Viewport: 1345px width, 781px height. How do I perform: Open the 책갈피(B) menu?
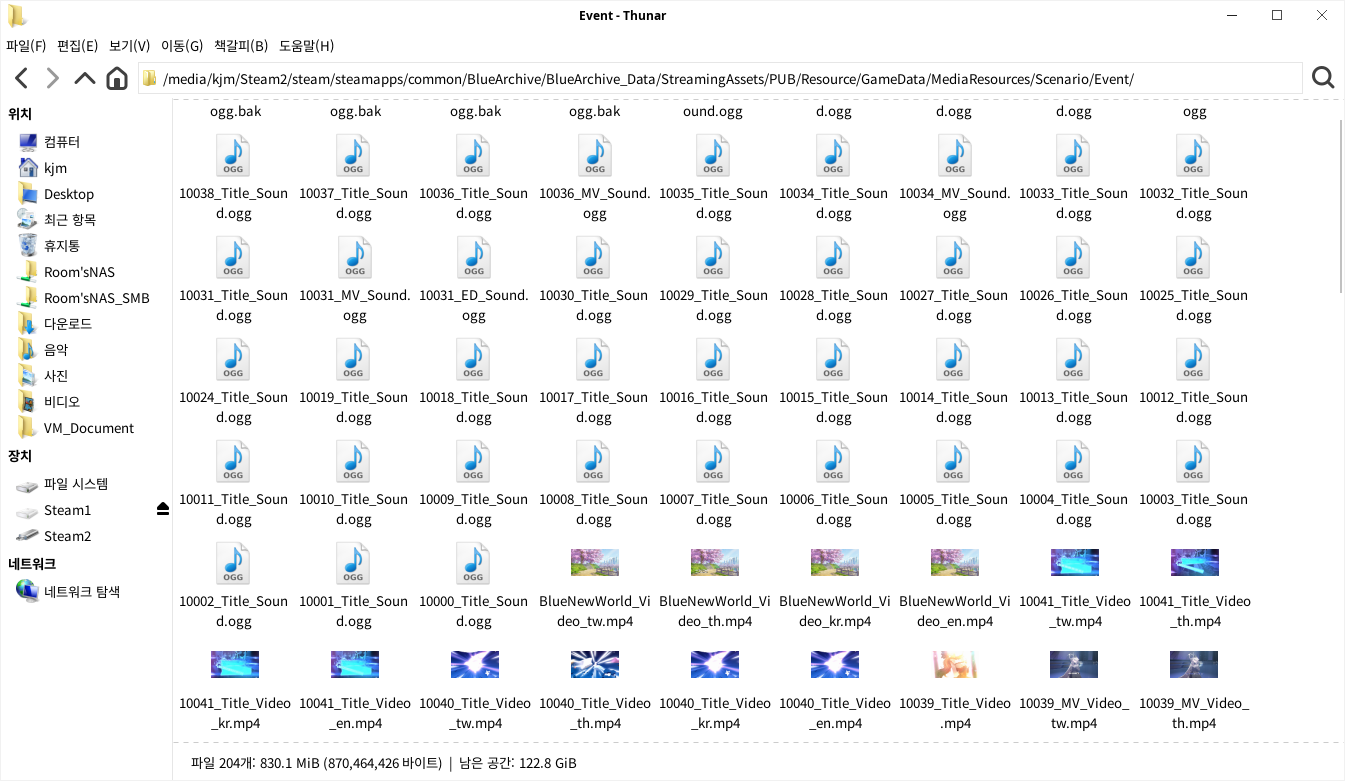pyautogui.click(x=241, y=46)
